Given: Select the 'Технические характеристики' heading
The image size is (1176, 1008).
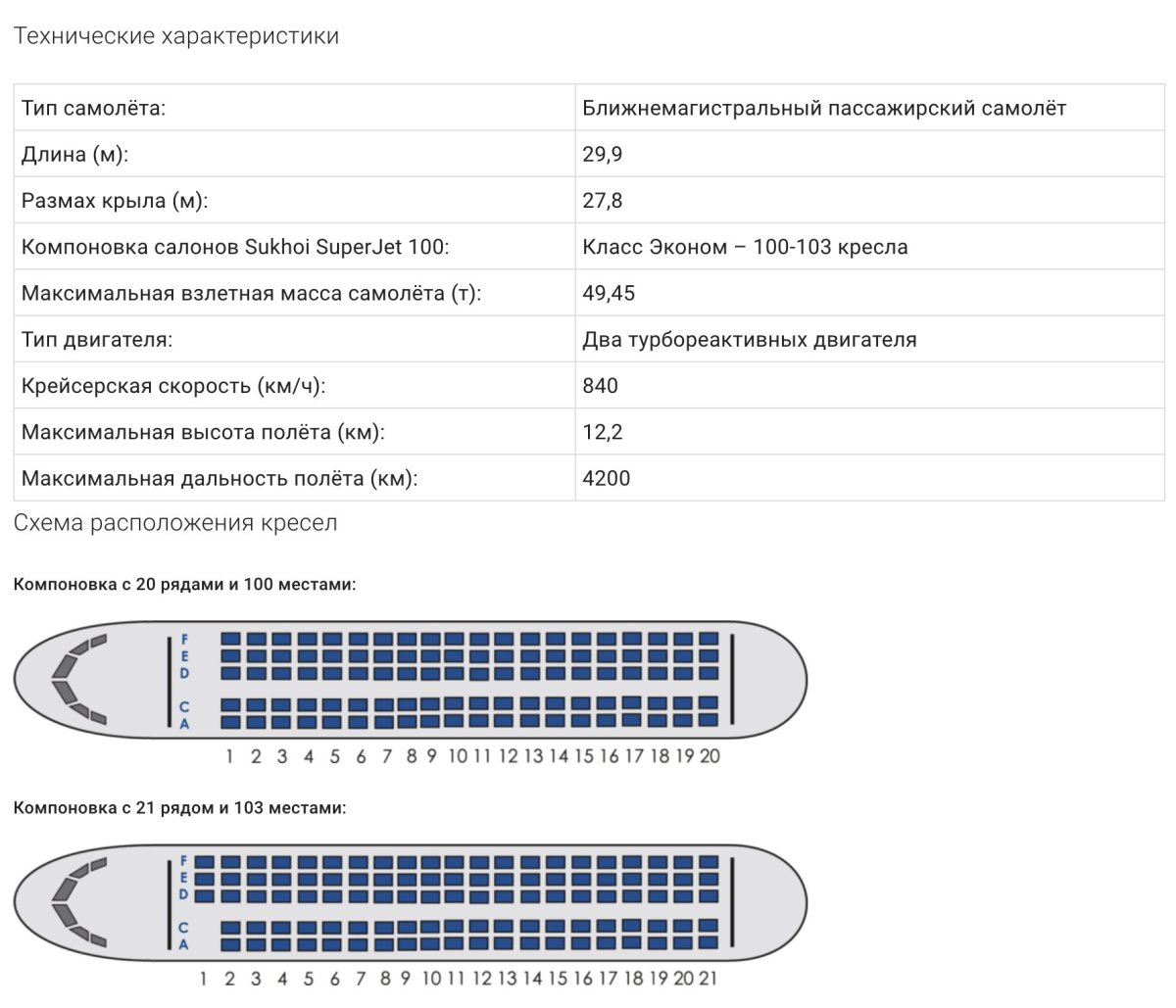Looking at the screenshot, I should pyautogui.click(x=176, y=36).
